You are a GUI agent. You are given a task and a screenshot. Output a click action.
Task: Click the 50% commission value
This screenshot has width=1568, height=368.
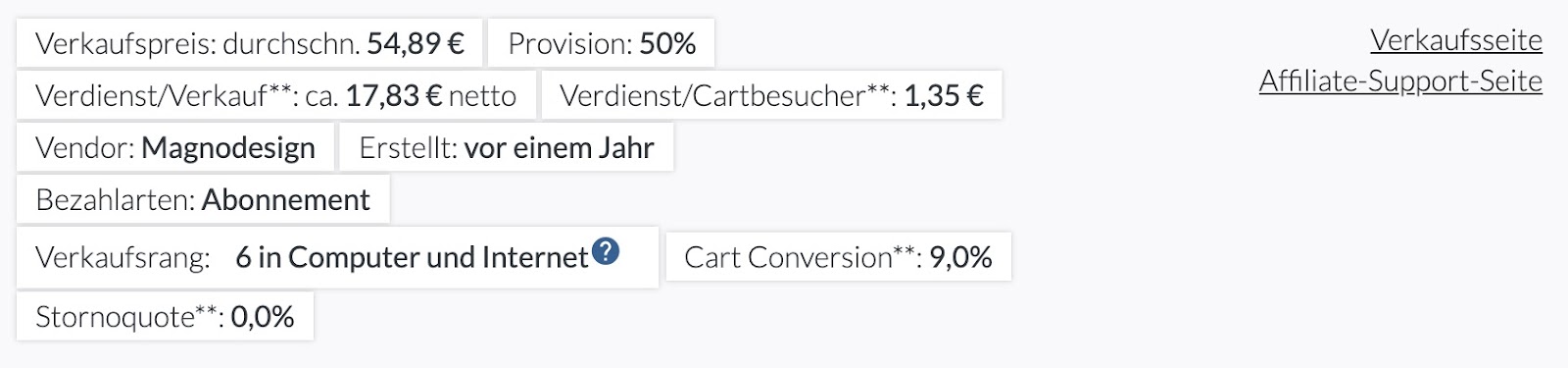click(x=667, y=43)
